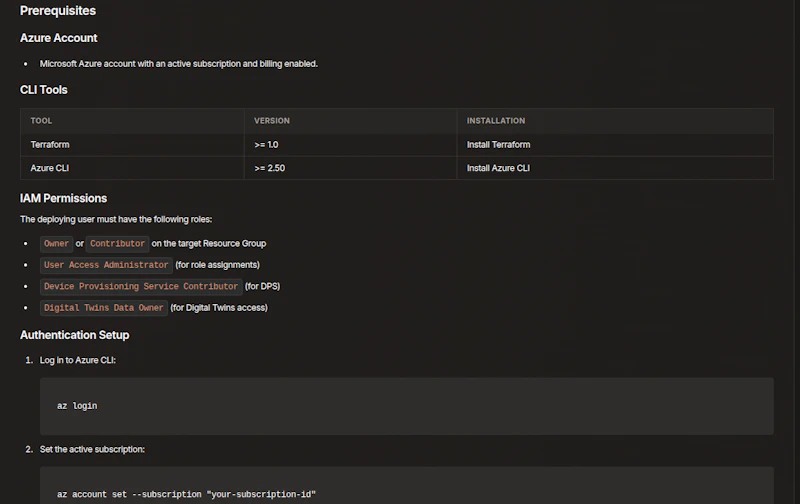Click the Contributor role code tag
Image resolution: width=800 pixels, height=504 pixels.
pyautogui.click(x=117, y=244)
